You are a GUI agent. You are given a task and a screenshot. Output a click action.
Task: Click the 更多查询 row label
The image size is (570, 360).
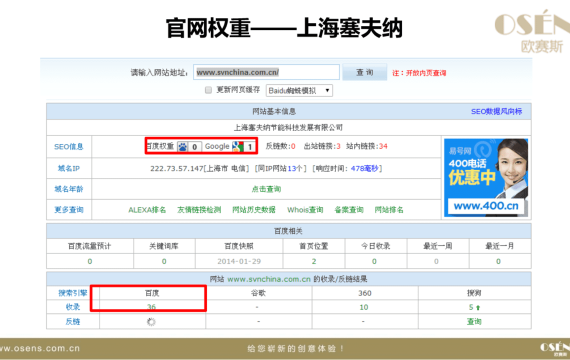click(x=69, y=210)
